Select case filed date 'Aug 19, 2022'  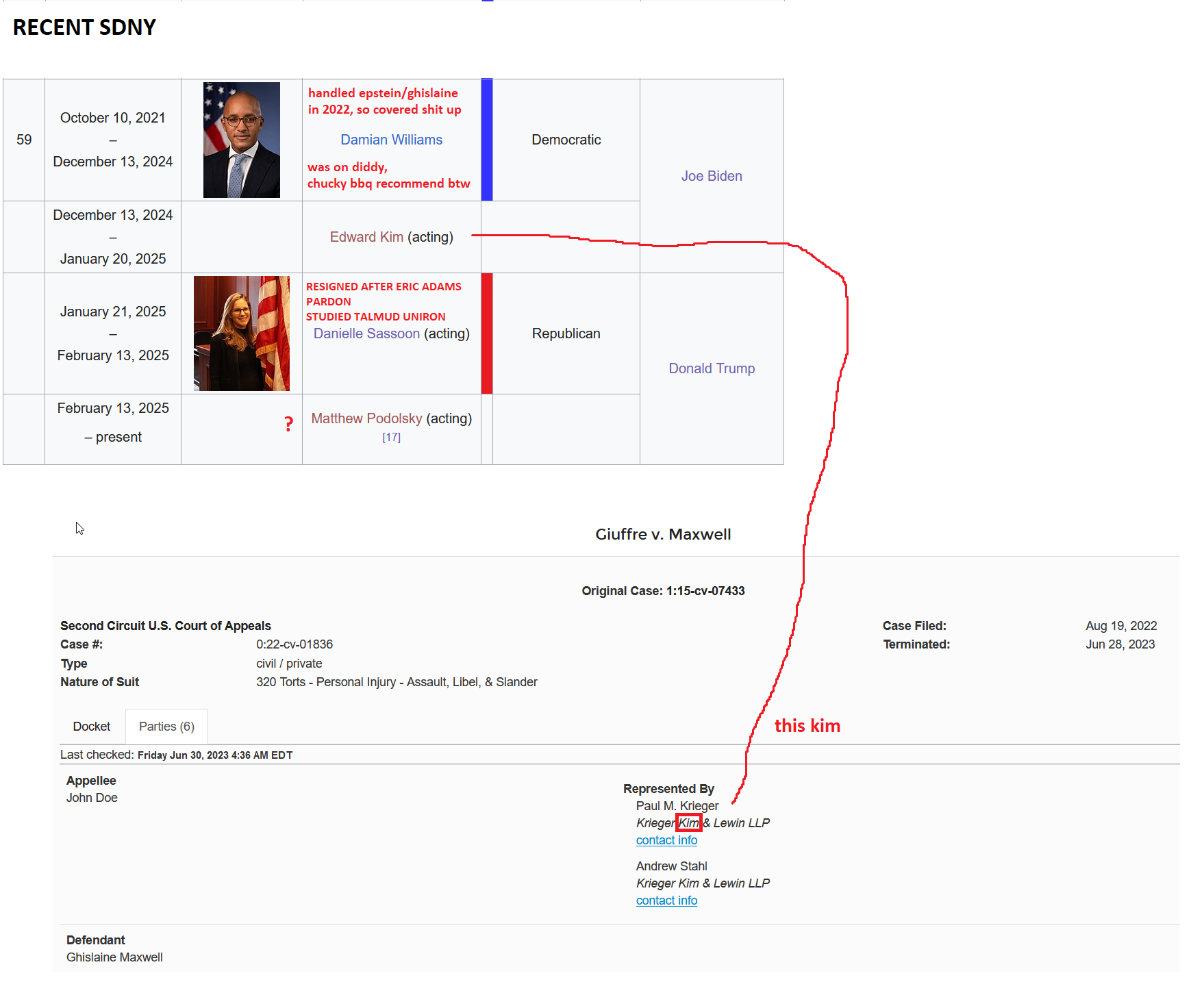point(1121,626)
